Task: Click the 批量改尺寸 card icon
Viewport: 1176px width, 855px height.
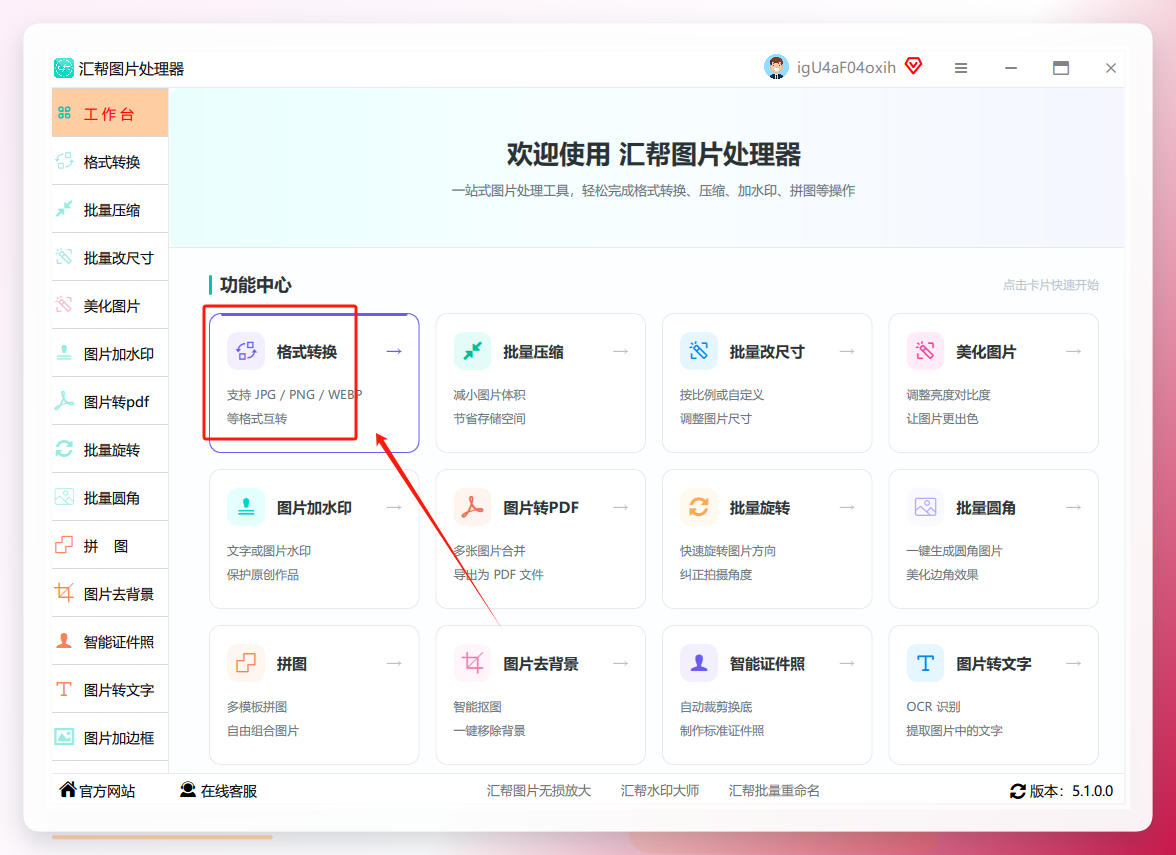Action: [699, 351]
